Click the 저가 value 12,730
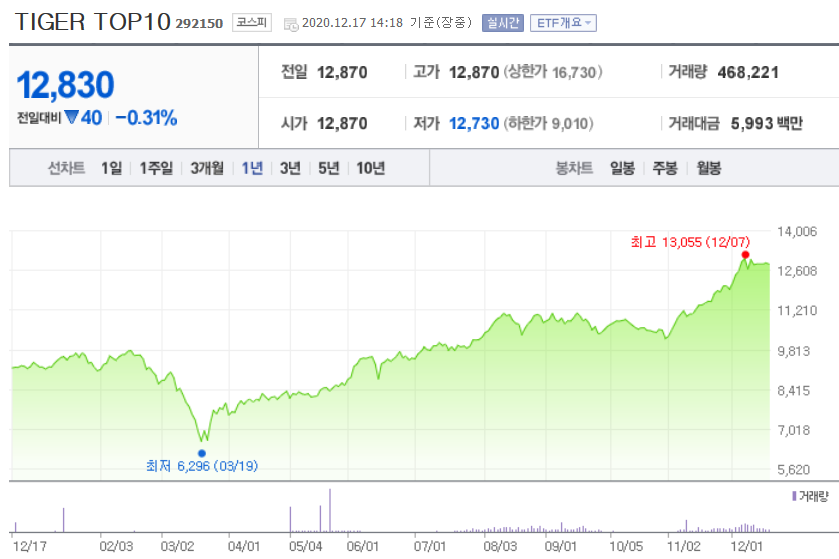Image resolution: width=839 pixels, height=559 pixels. point(474,124)
